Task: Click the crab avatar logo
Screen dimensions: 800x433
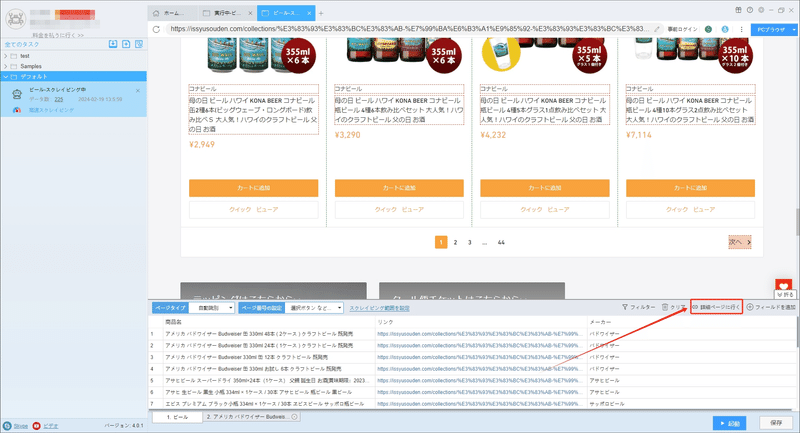Action: pyautogui.click(x=15, y=19)
